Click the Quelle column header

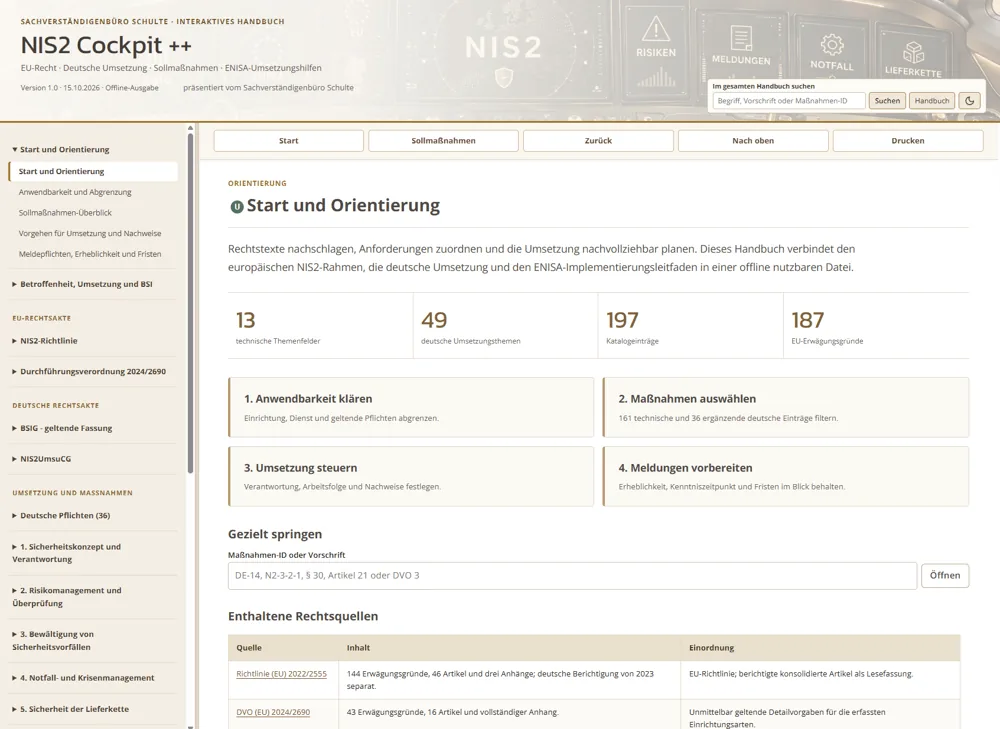pos(283,647)
